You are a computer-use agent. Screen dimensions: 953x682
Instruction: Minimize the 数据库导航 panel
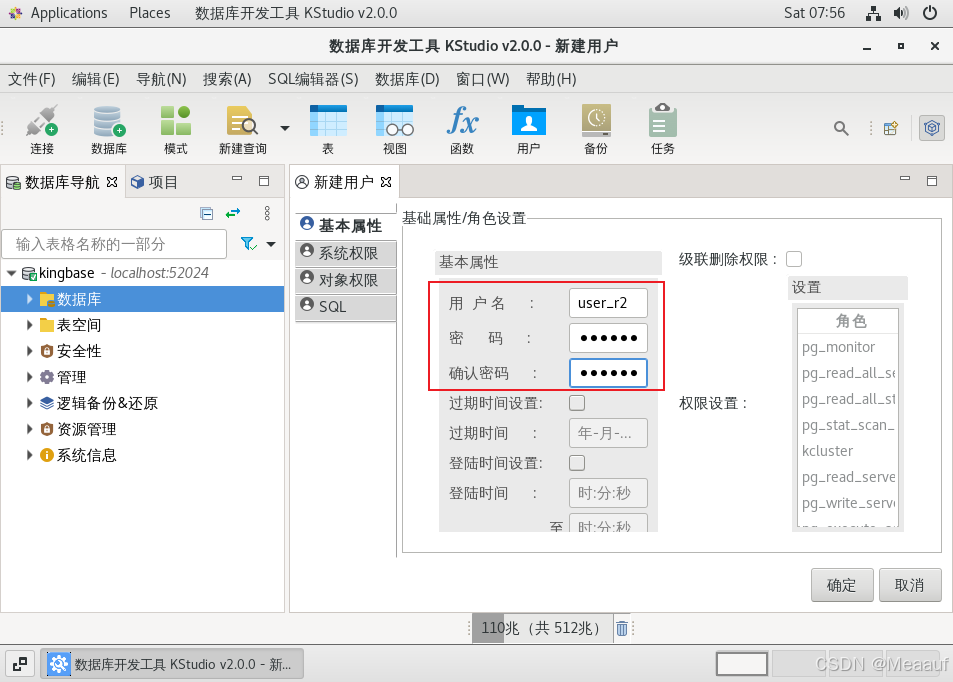(237, 179)
